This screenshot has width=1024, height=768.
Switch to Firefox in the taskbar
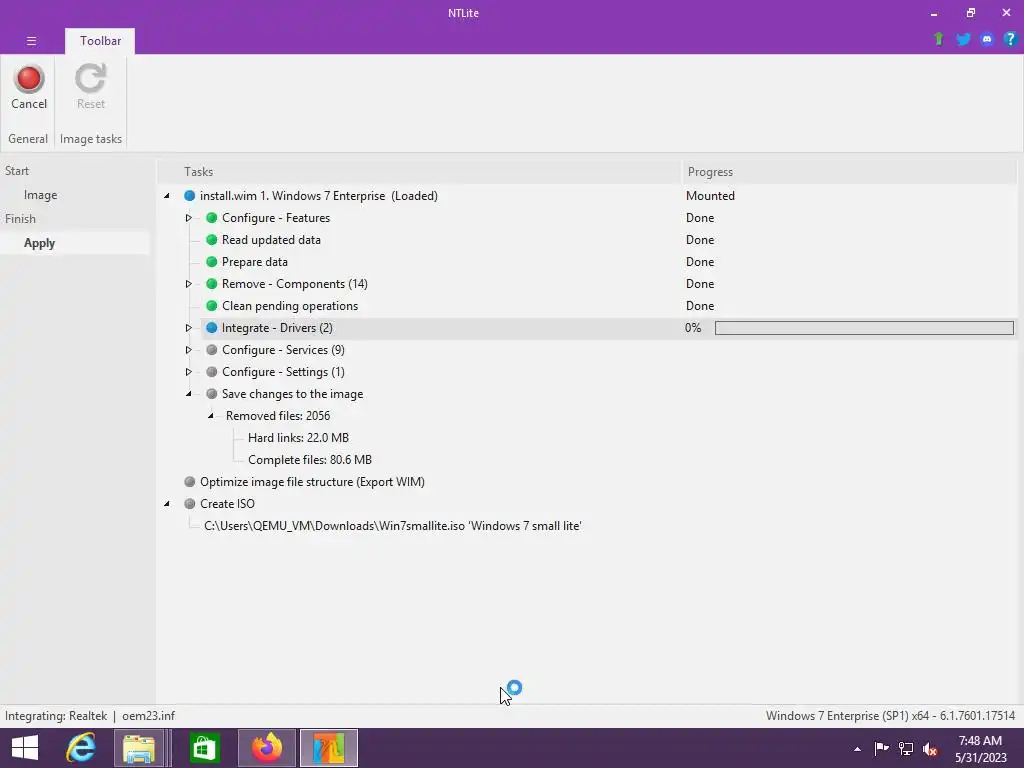click(266, 748)
